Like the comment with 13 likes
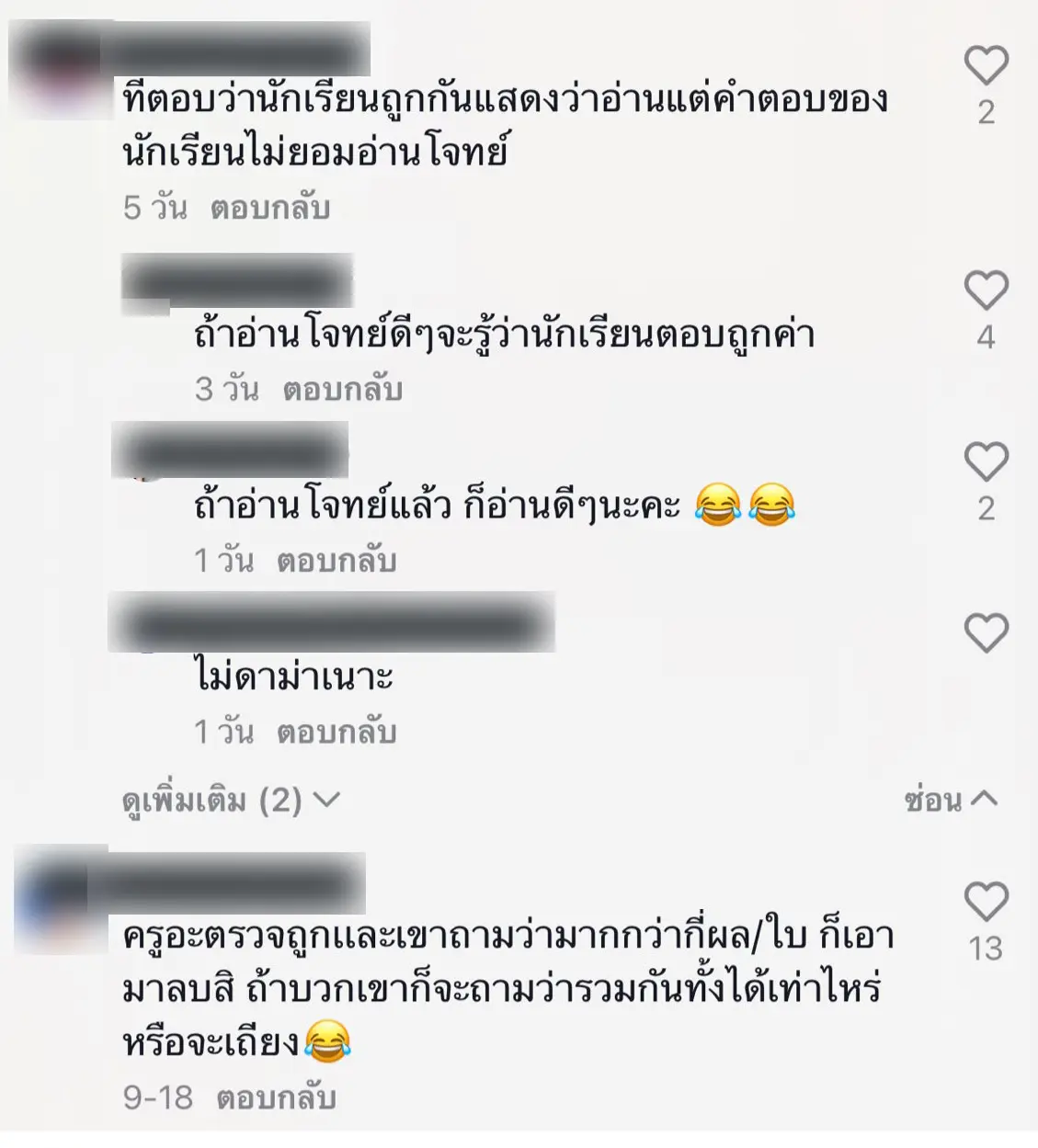 [x=986, y=901]
